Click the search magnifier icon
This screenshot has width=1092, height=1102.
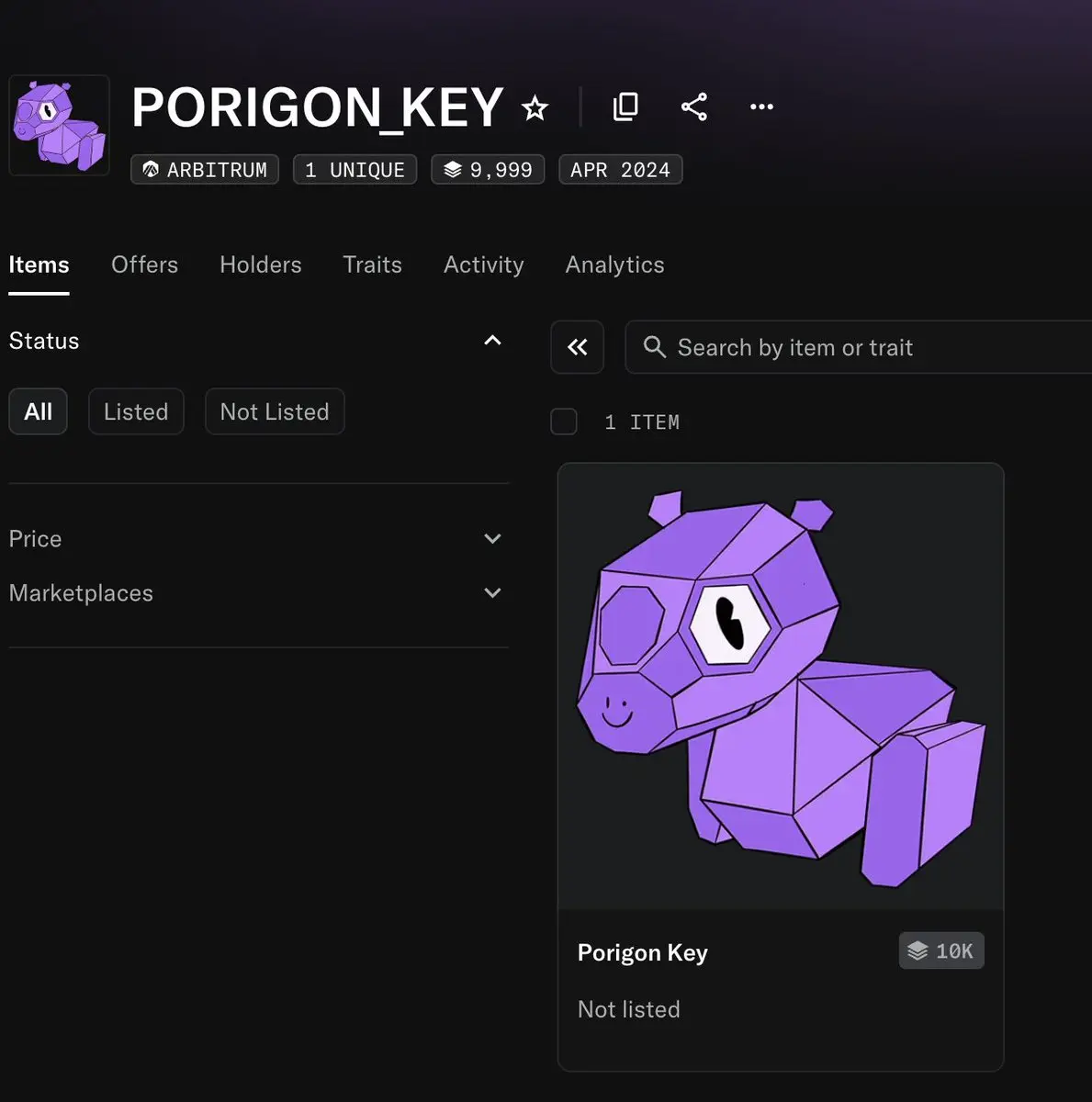click(655, 347)
